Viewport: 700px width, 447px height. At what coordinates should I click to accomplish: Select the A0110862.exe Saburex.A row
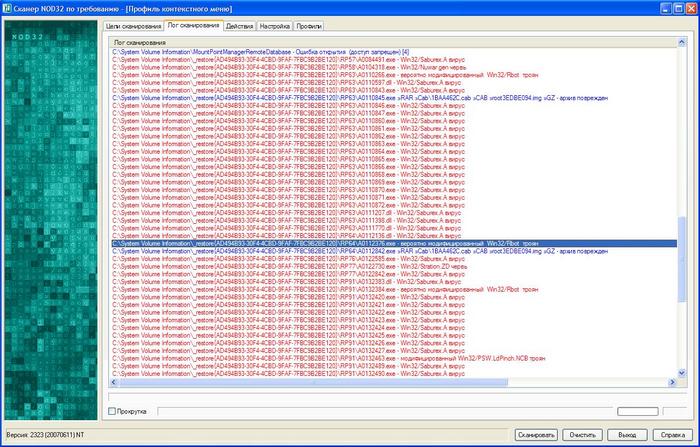[x=394, y=136]
